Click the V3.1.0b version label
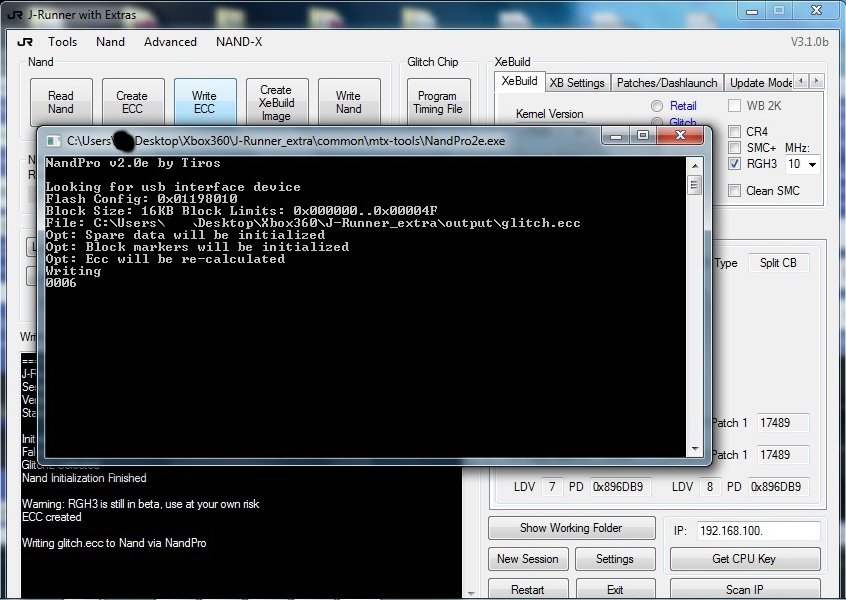The height and width of the screenshot is (600, 846). [809, 42]
